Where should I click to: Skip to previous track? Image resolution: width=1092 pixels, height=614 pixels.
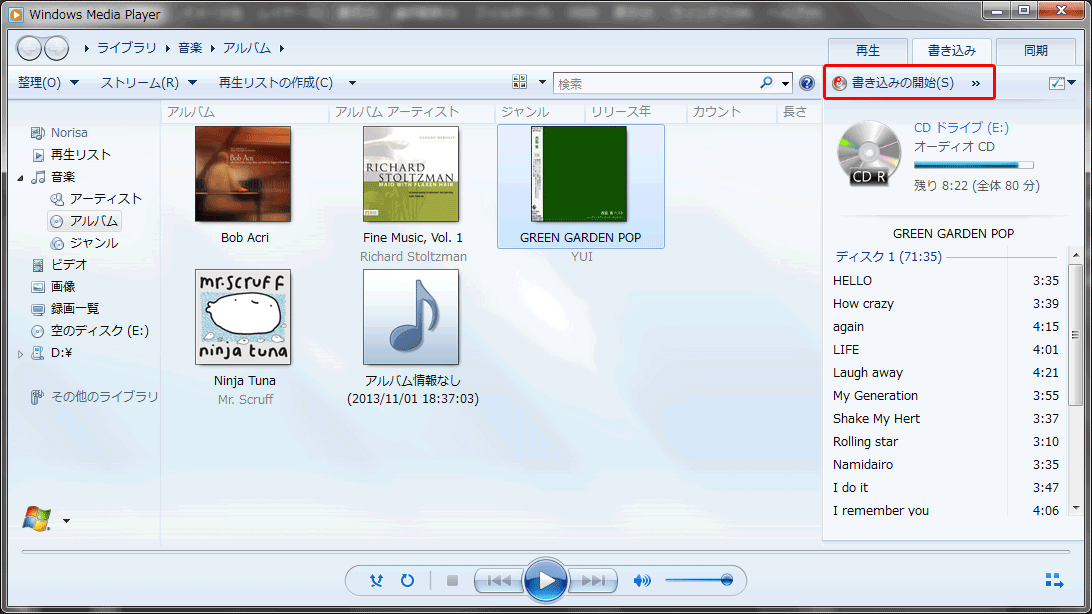coord(499,580)
